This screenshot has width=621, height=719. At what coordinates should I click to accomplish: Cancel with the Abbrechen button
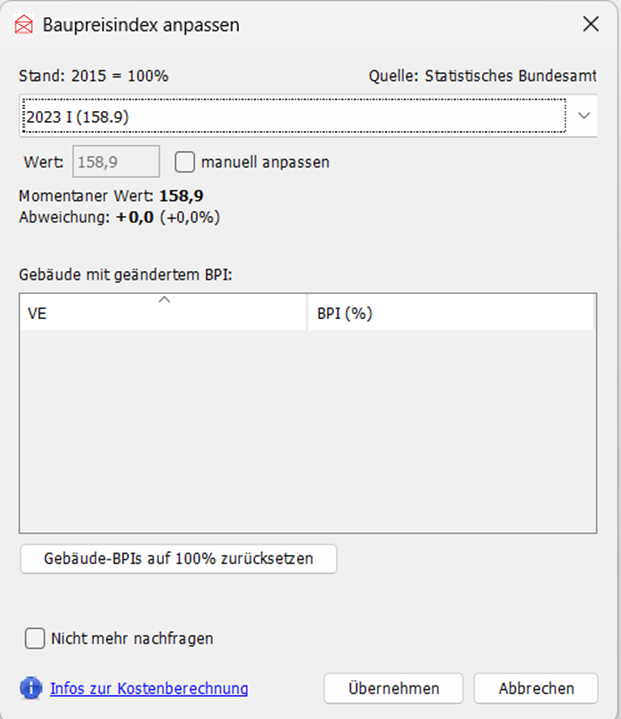tap(535, 688)
